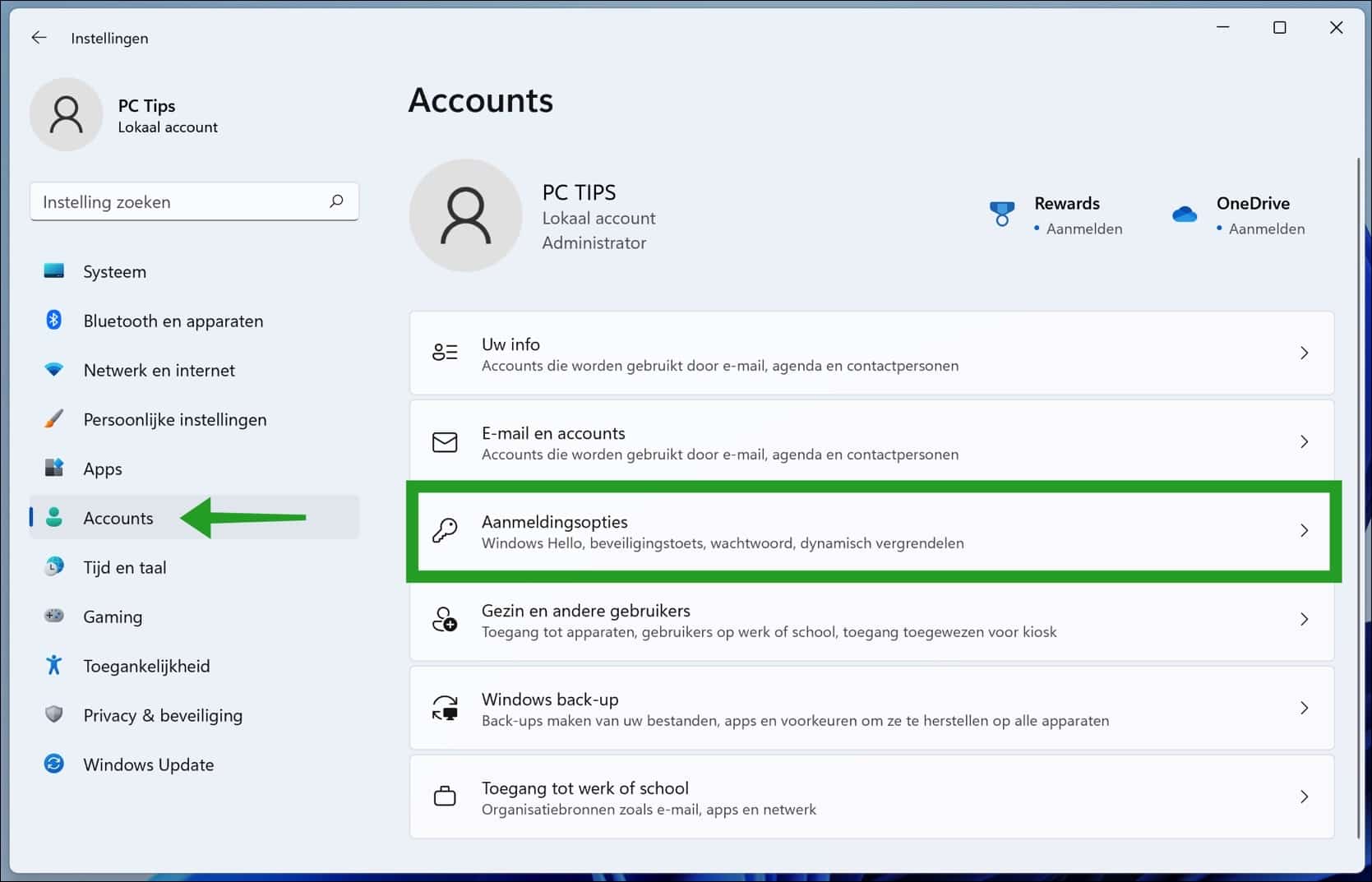The height and width of the screenshot is (882, 1372).
Task: Click the Toegankelijkheid person icon
Action: (54, 665)
